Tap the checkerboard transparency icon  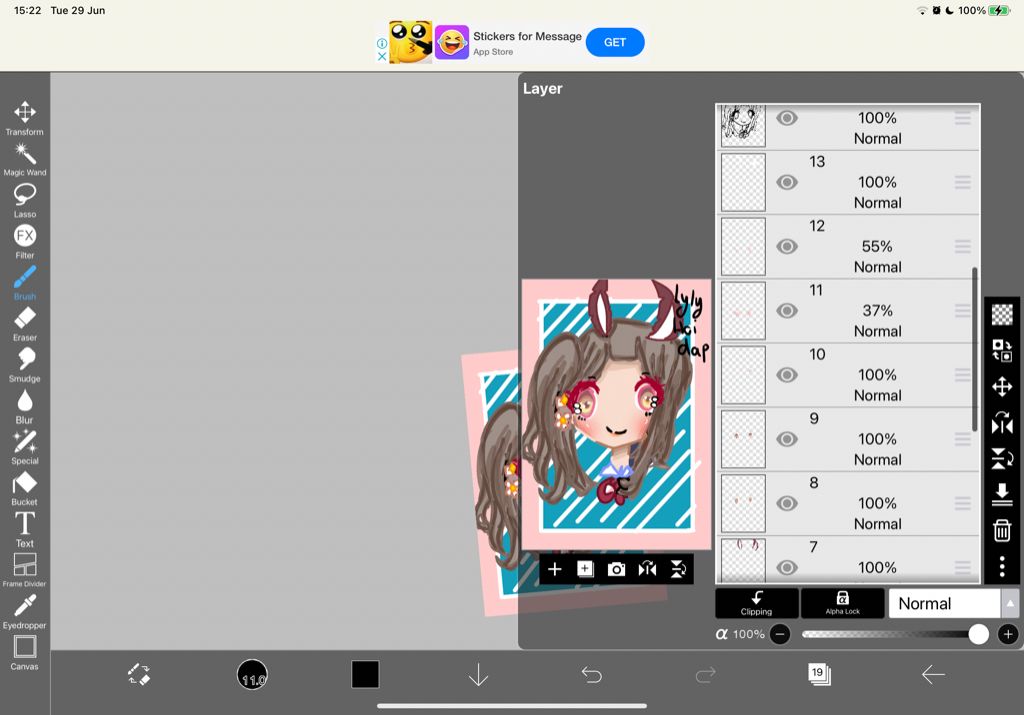(1002, 315)
